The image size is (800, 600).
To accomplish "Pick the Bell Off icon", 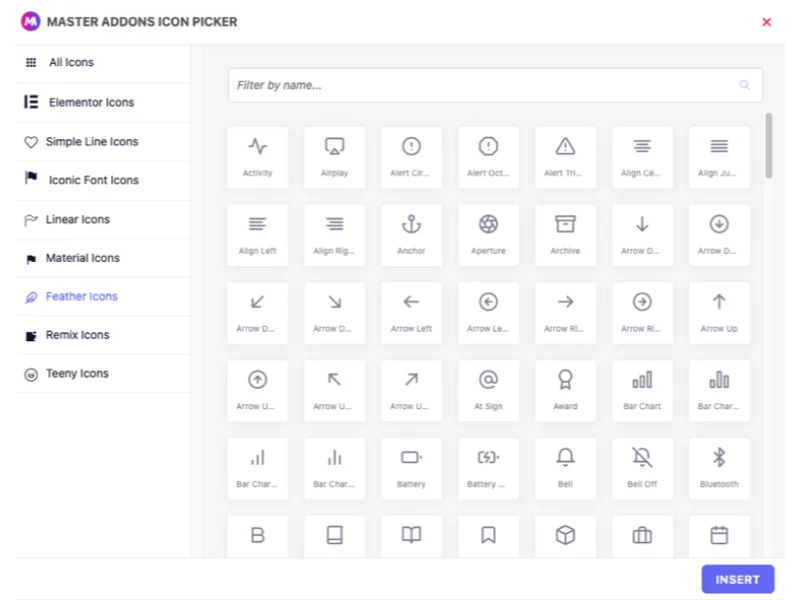I will pyautogui.click(x=642, y=468).
